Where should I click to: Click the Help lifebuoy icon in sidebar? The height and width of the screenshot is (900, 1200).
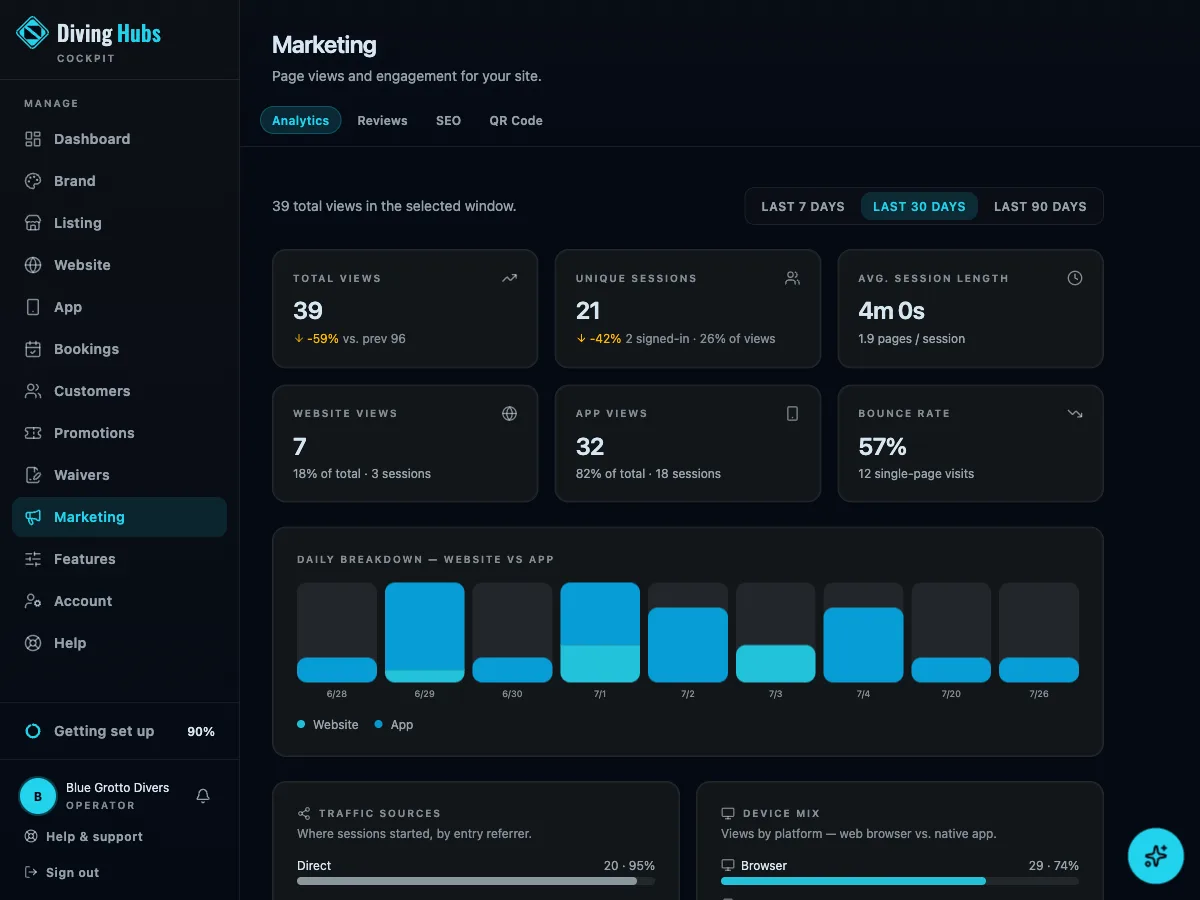tap(33, 643)
